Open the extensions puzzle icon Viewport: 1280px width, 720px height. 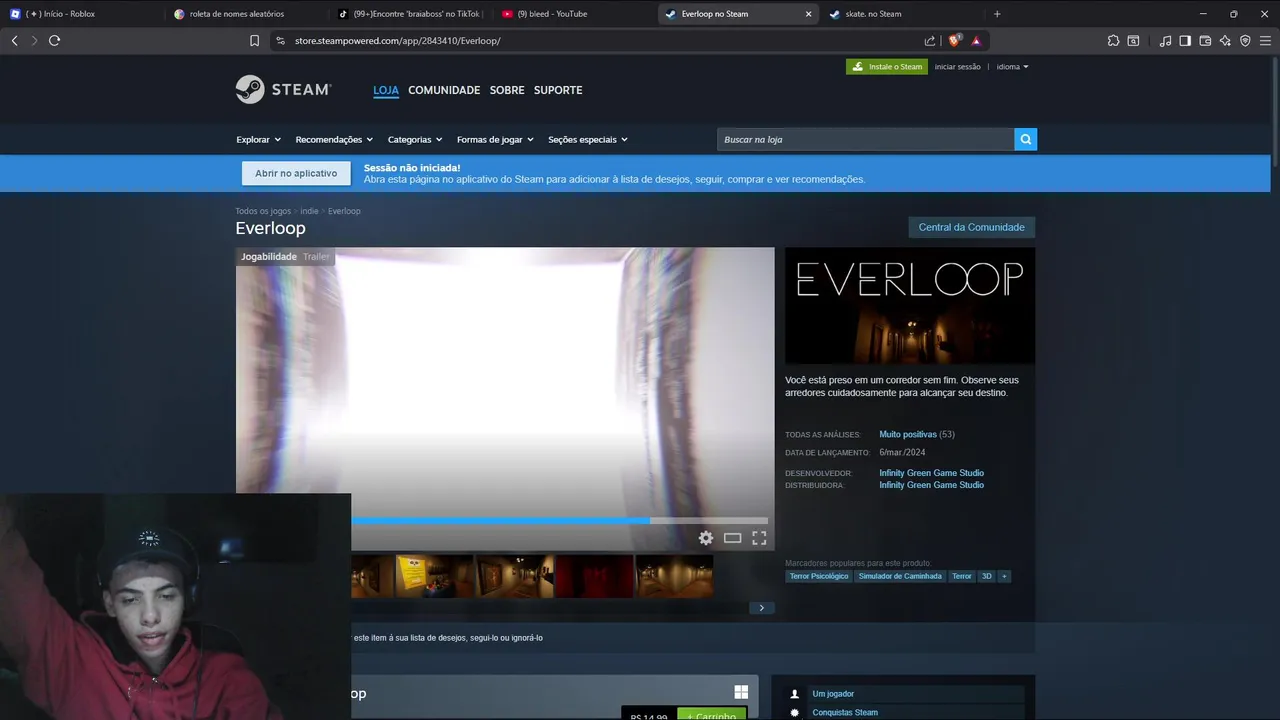pos(1113,41)
